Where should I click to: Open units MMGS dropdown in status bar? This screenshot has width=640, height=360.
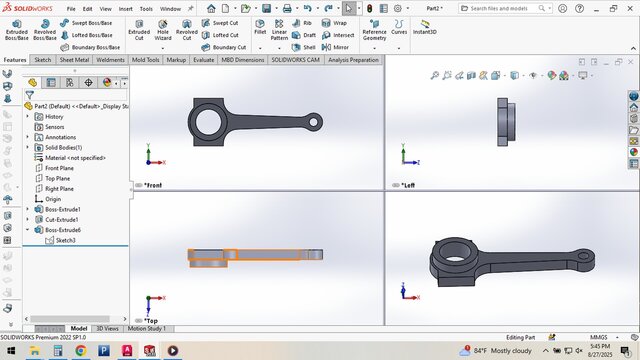[617, 337]
